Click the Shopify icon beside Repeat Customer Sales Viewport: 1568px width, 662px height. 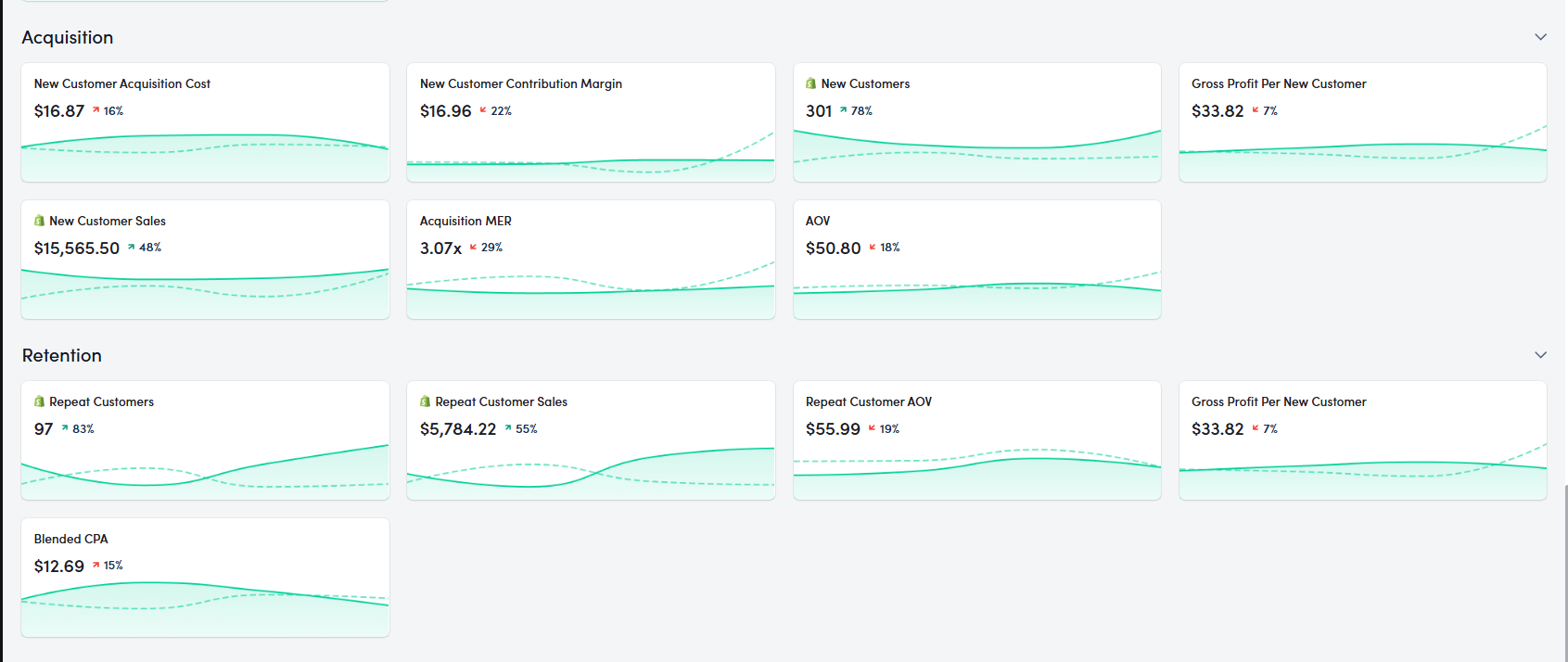[425, 401]
